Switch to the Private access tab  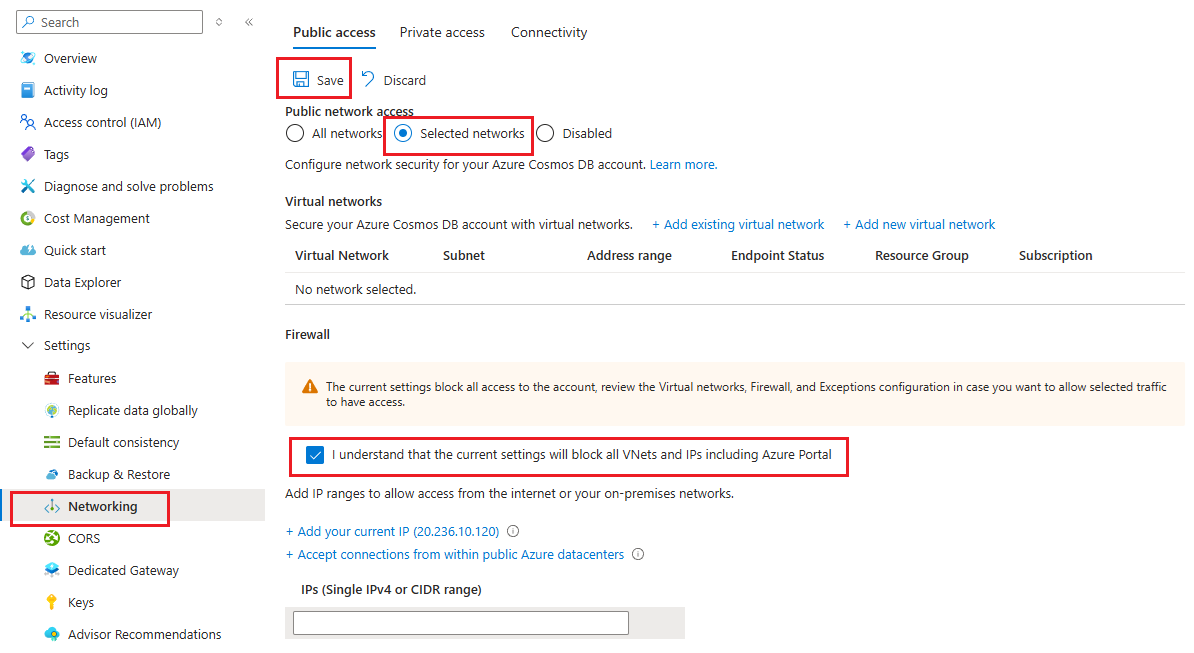pos(442,33)
